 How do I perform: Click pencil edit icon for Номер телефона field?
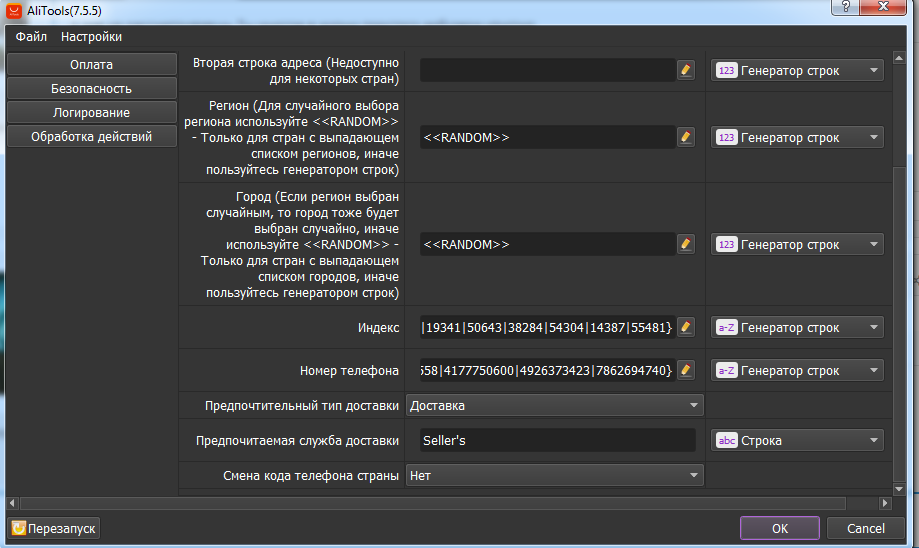[686, 370]
